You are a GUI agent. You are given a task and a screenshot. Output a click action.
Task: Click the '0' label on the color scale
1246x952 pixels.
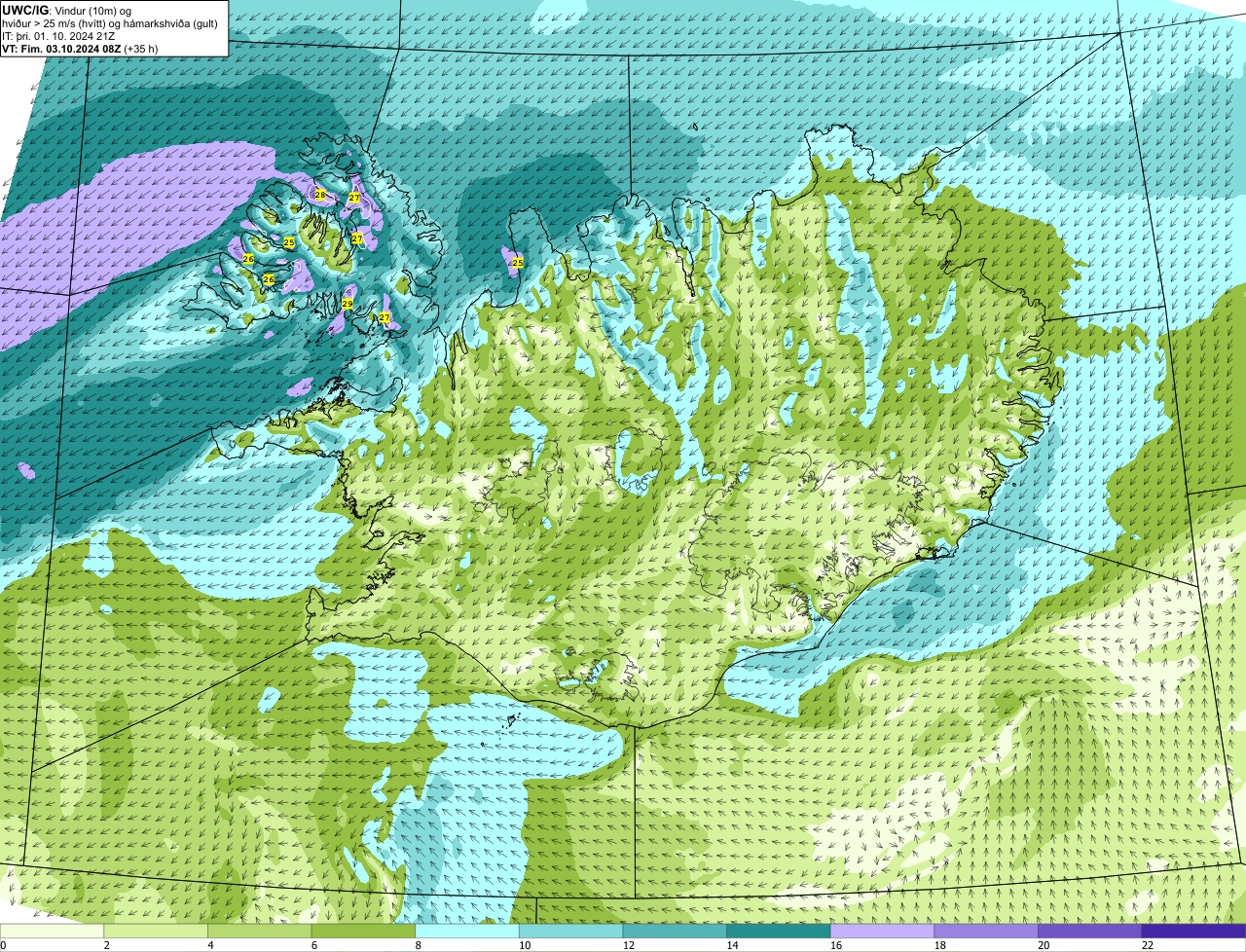(x=3, y=945)
